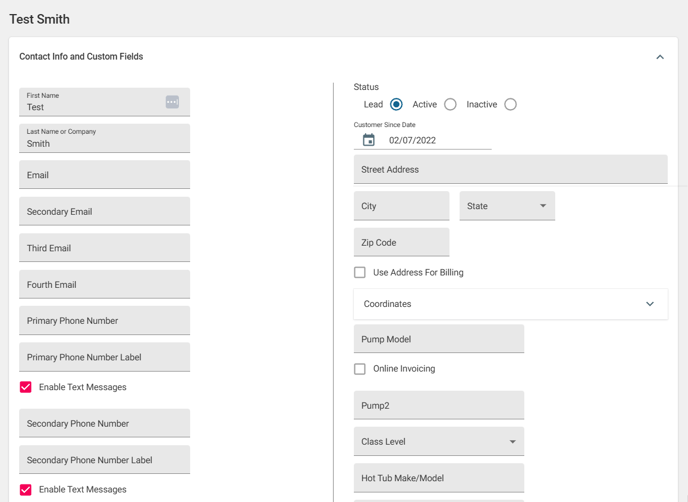Select the Zip Code field
Screen dimensions: 688x502
pos(401,243)
